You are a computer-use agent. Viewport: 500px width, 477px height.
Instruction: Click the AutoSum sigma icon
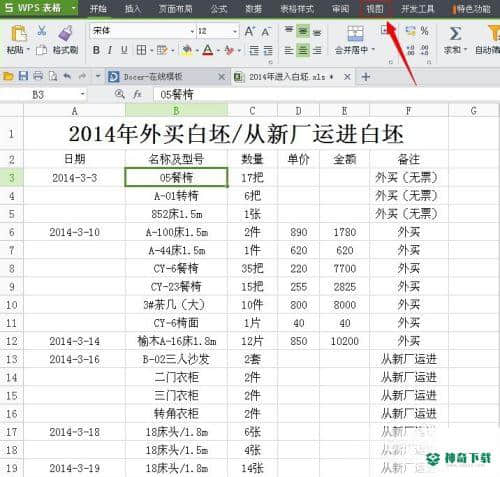pyautogui.click(x=455, y=34)
